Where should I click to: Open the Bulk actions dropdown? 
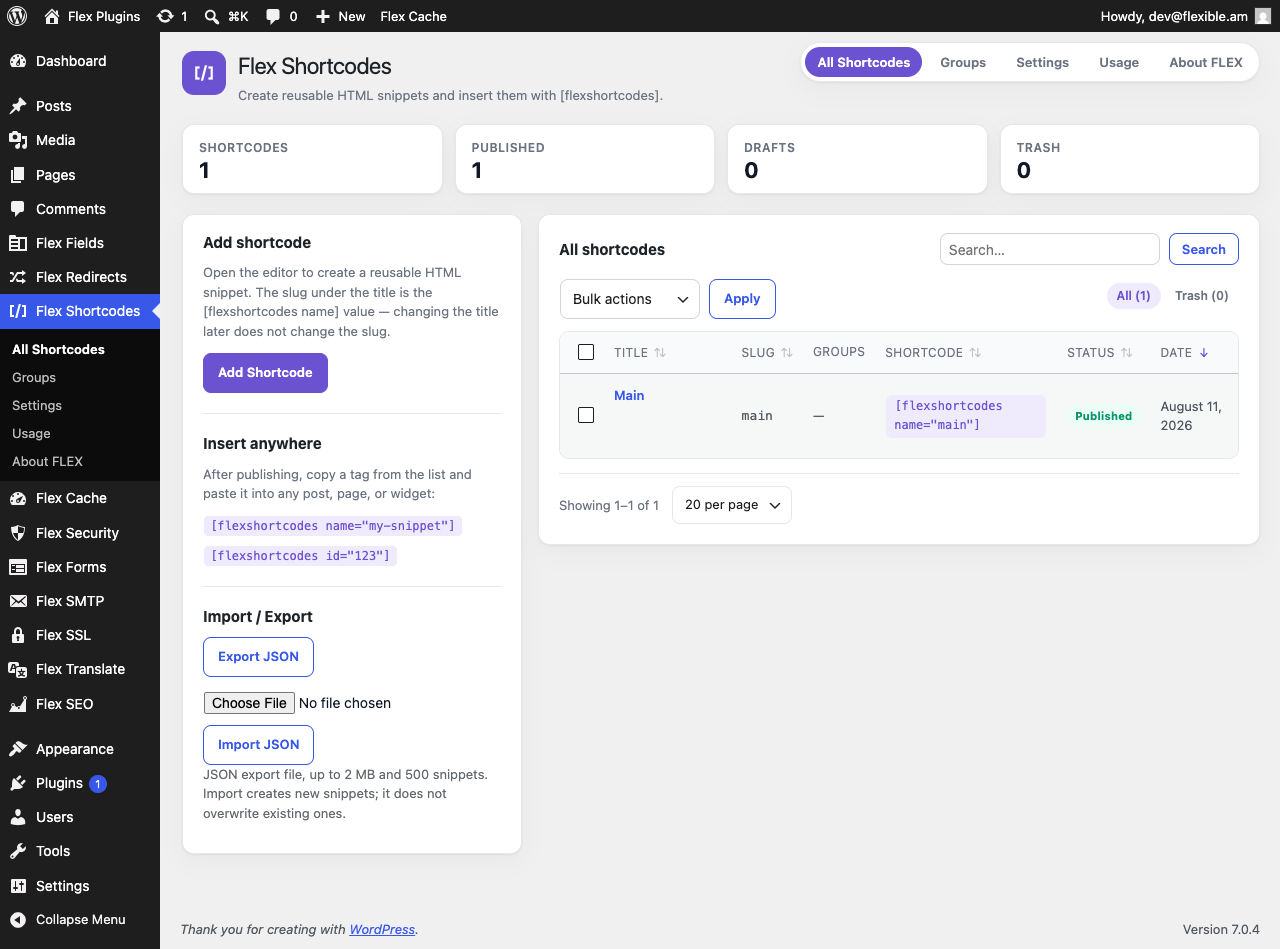click(x=630, y=299)
